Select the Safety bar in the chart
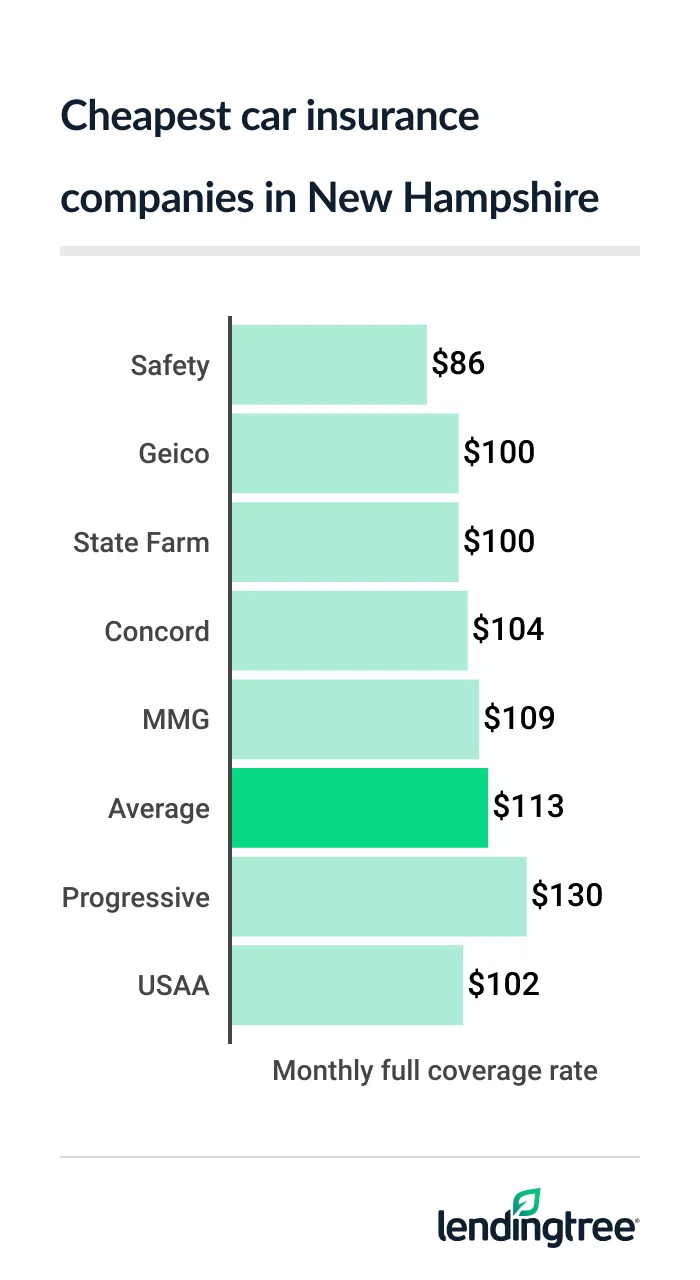The width and height of the screenshot is (700, 1280). (x=329, y=365)
